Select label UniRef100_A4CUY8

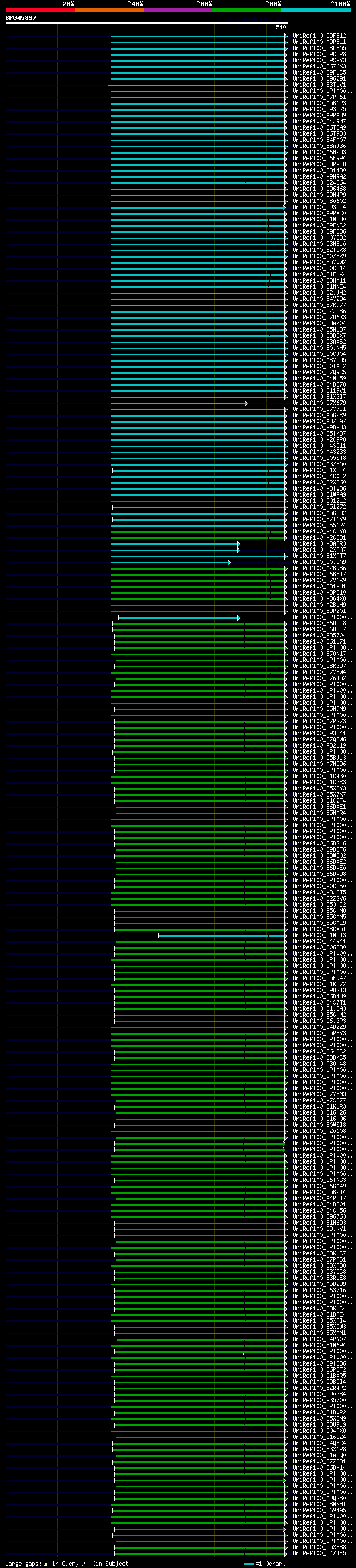coord(319,531)
